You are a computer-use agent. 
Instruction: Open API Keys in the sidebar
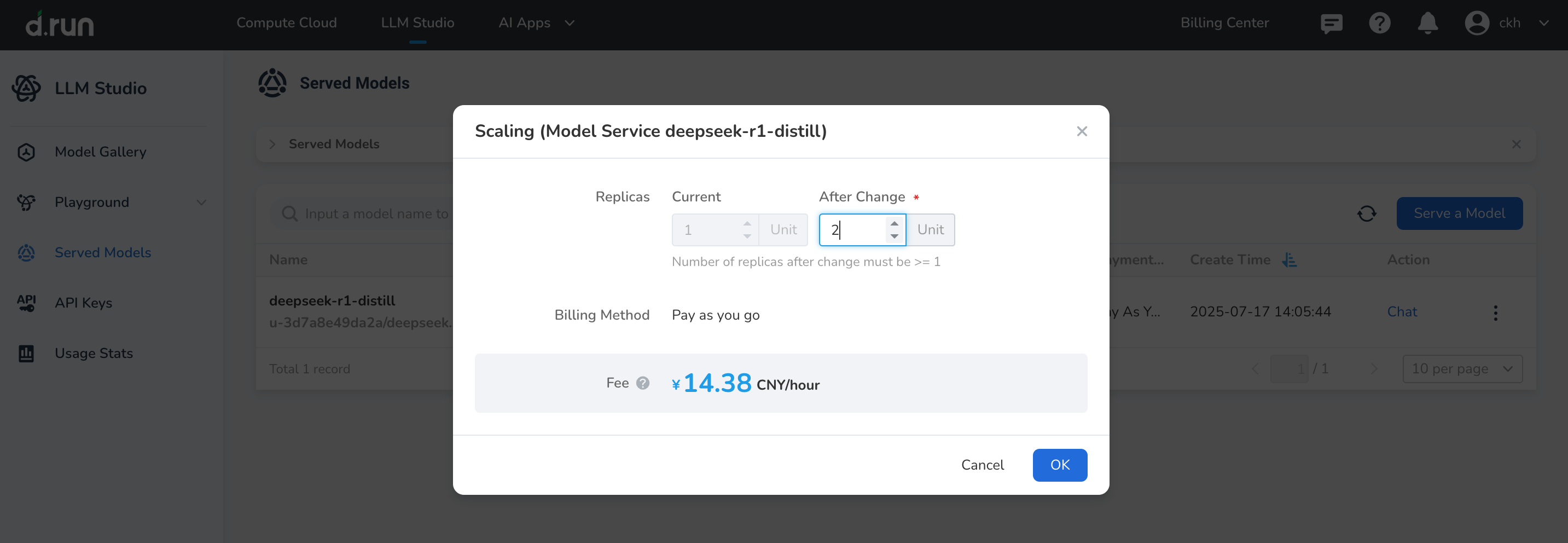pyautogui.click(x=83, y=303)
